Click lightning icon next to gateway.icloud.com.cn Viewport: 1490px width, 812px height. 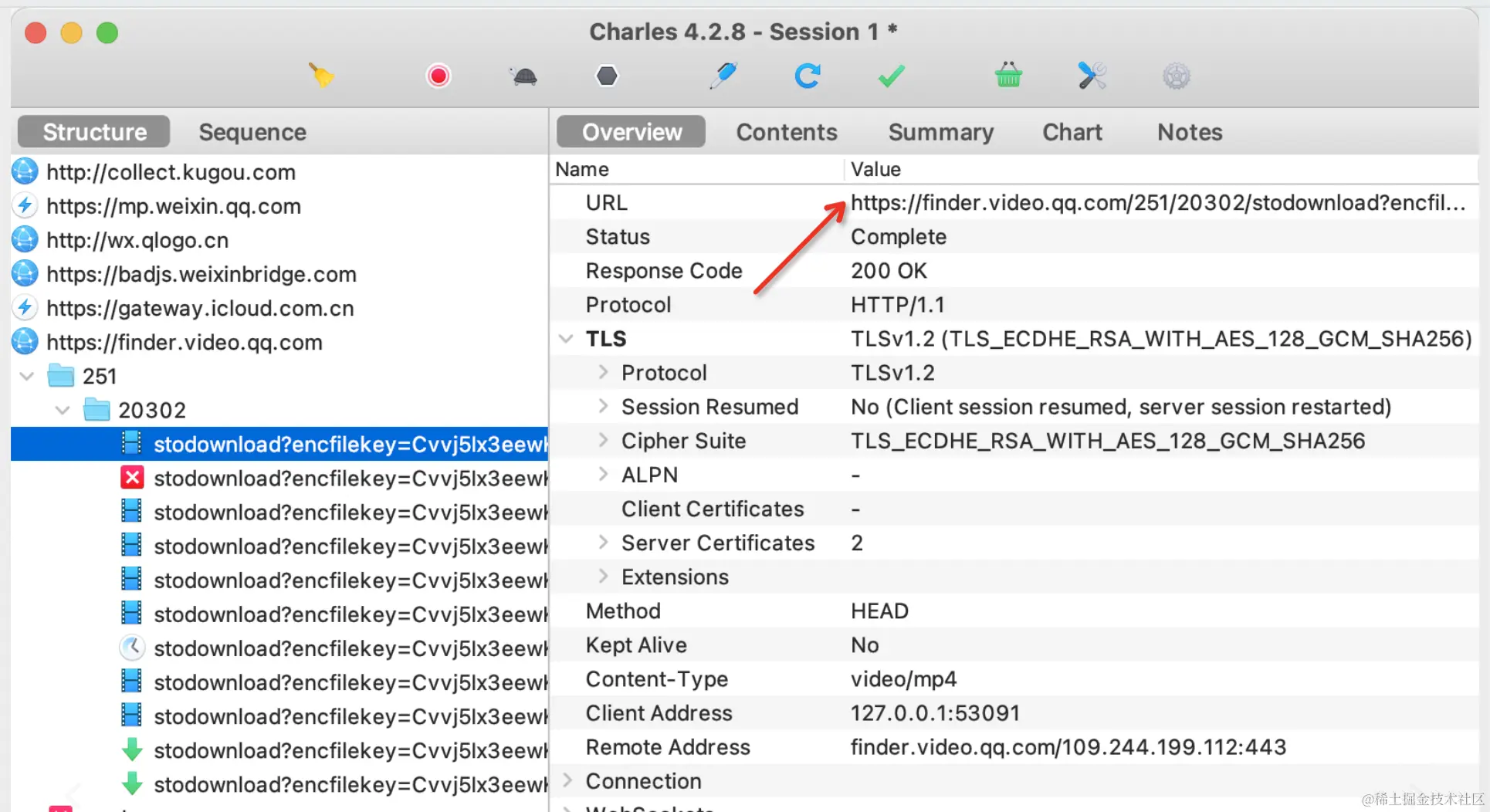coord(25,307)
